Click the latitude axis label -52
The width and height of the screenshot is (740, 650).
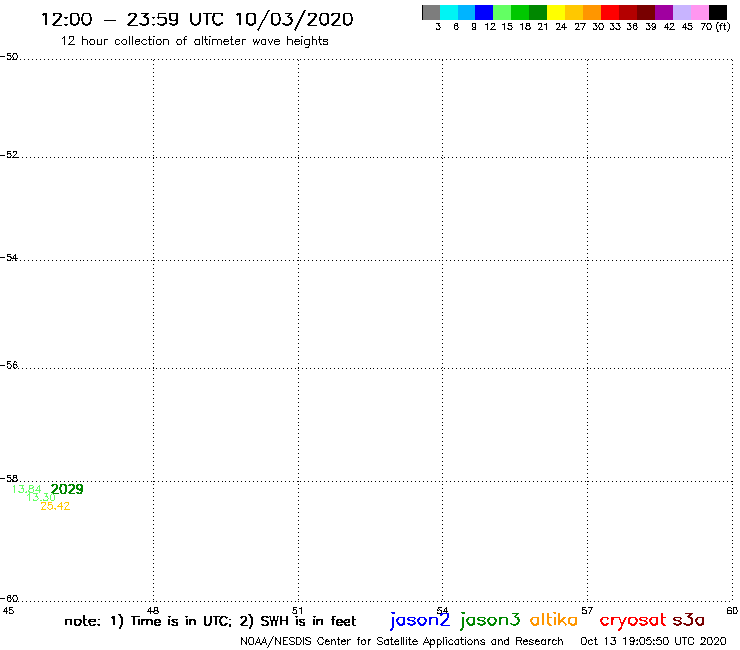click(9, 154)
